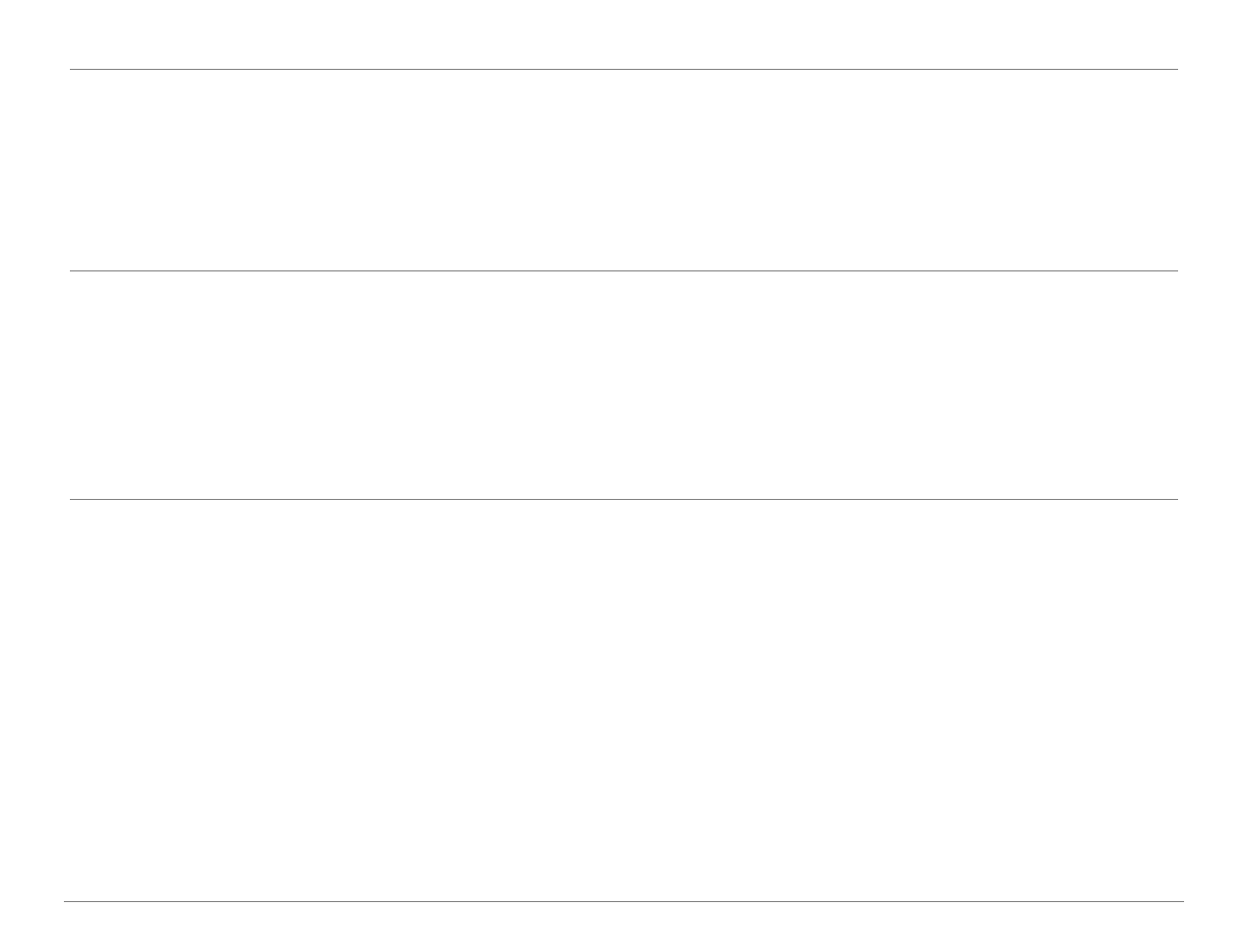
Task: Click the footer divider line
Action: pos(623,901)
